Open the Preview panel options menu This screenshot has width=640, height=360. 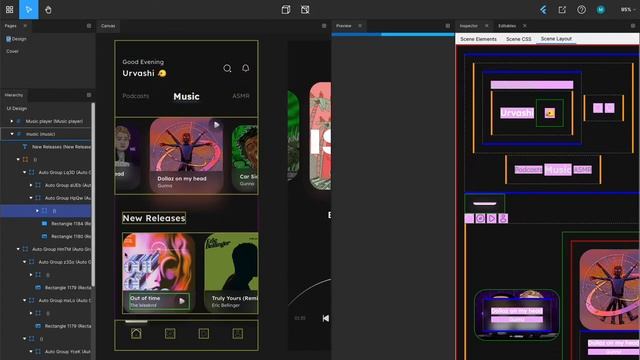448,26
